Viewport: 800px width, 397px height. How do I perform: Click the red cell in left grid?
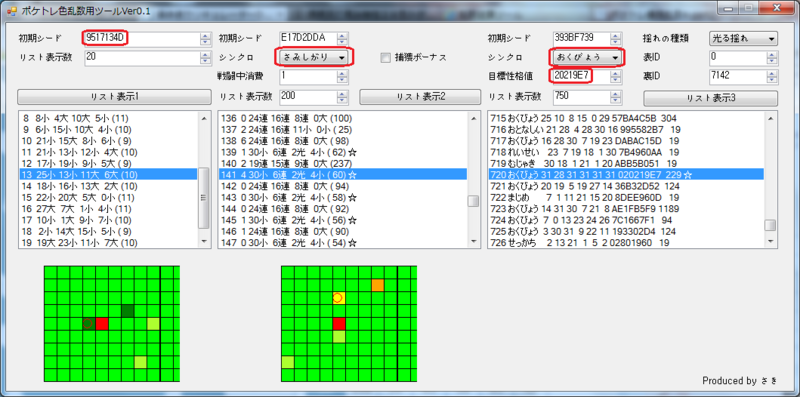point(102,324)
